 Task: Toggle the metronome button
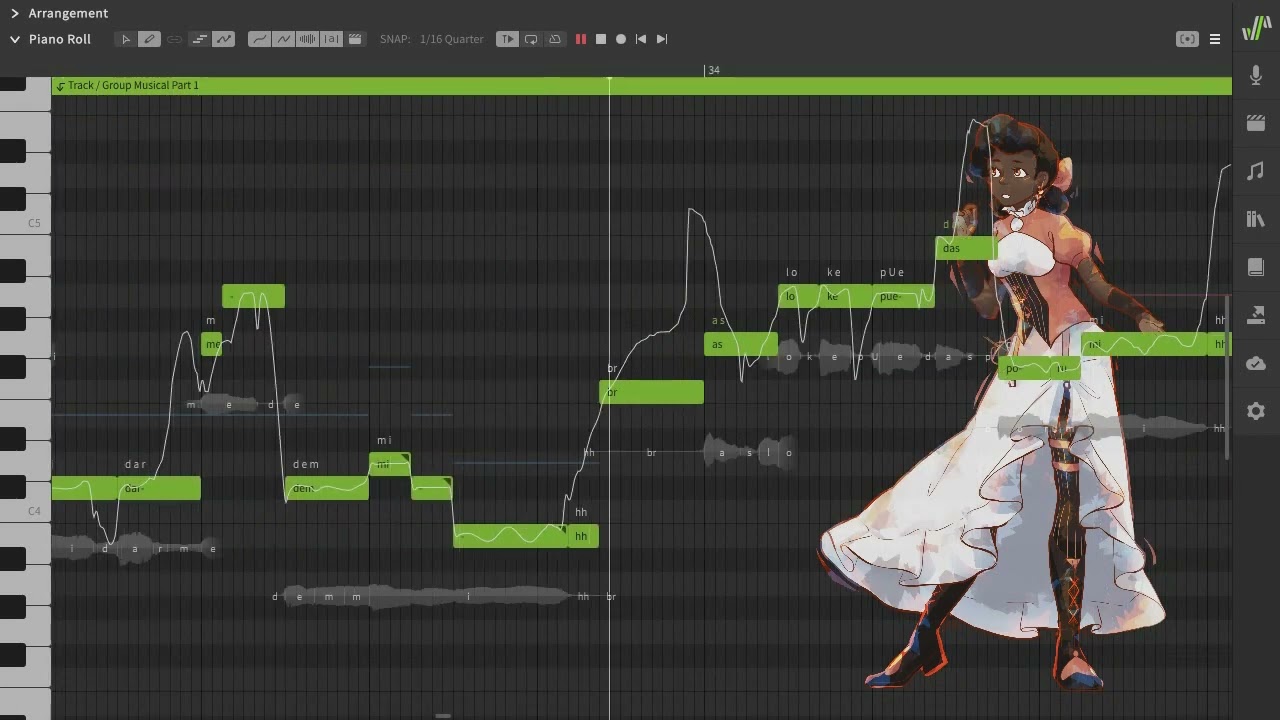(x=555, y=39)
